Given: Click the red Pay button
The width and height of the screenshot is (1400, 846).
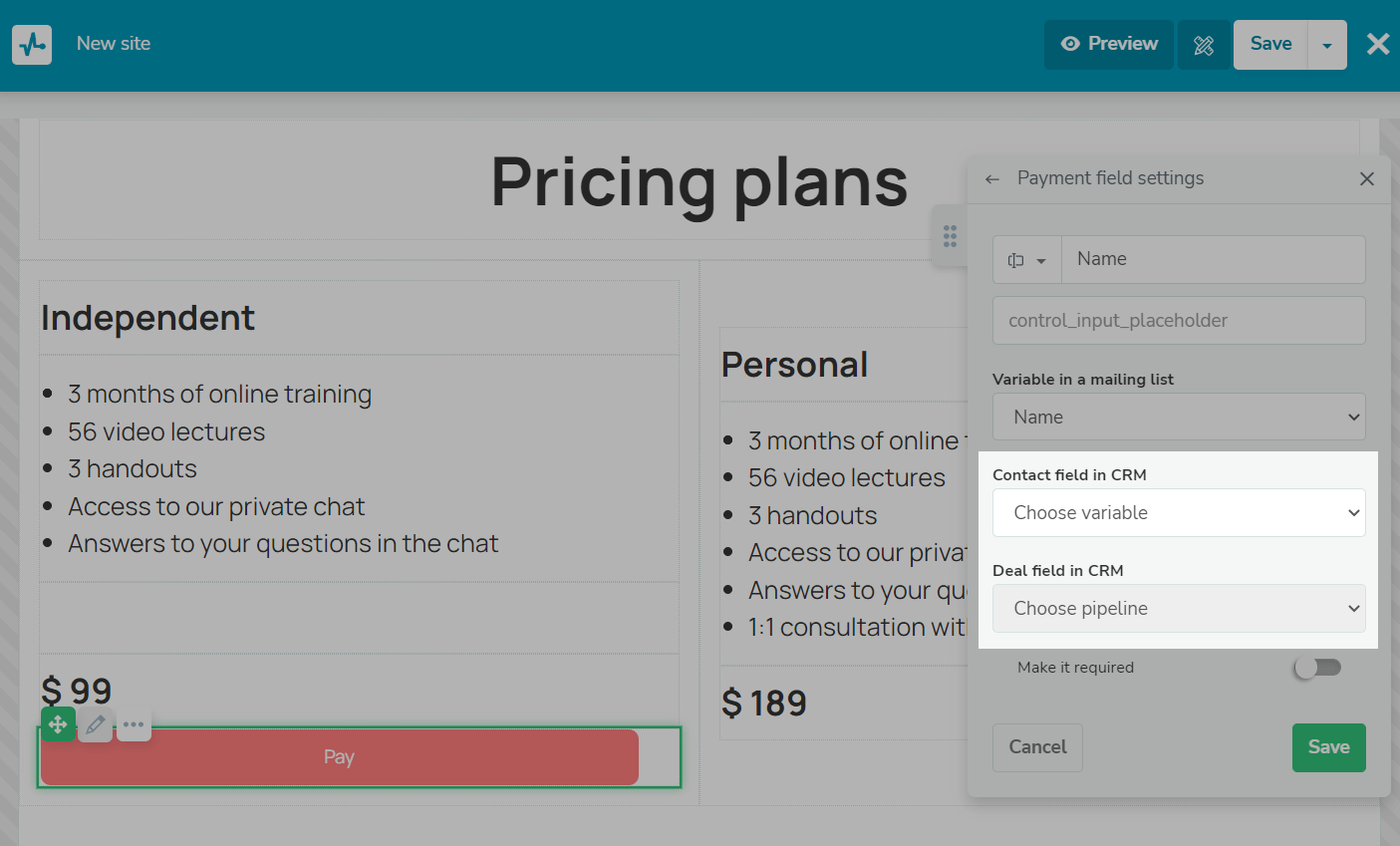Looking at the screenshot, I should (340, 757).
